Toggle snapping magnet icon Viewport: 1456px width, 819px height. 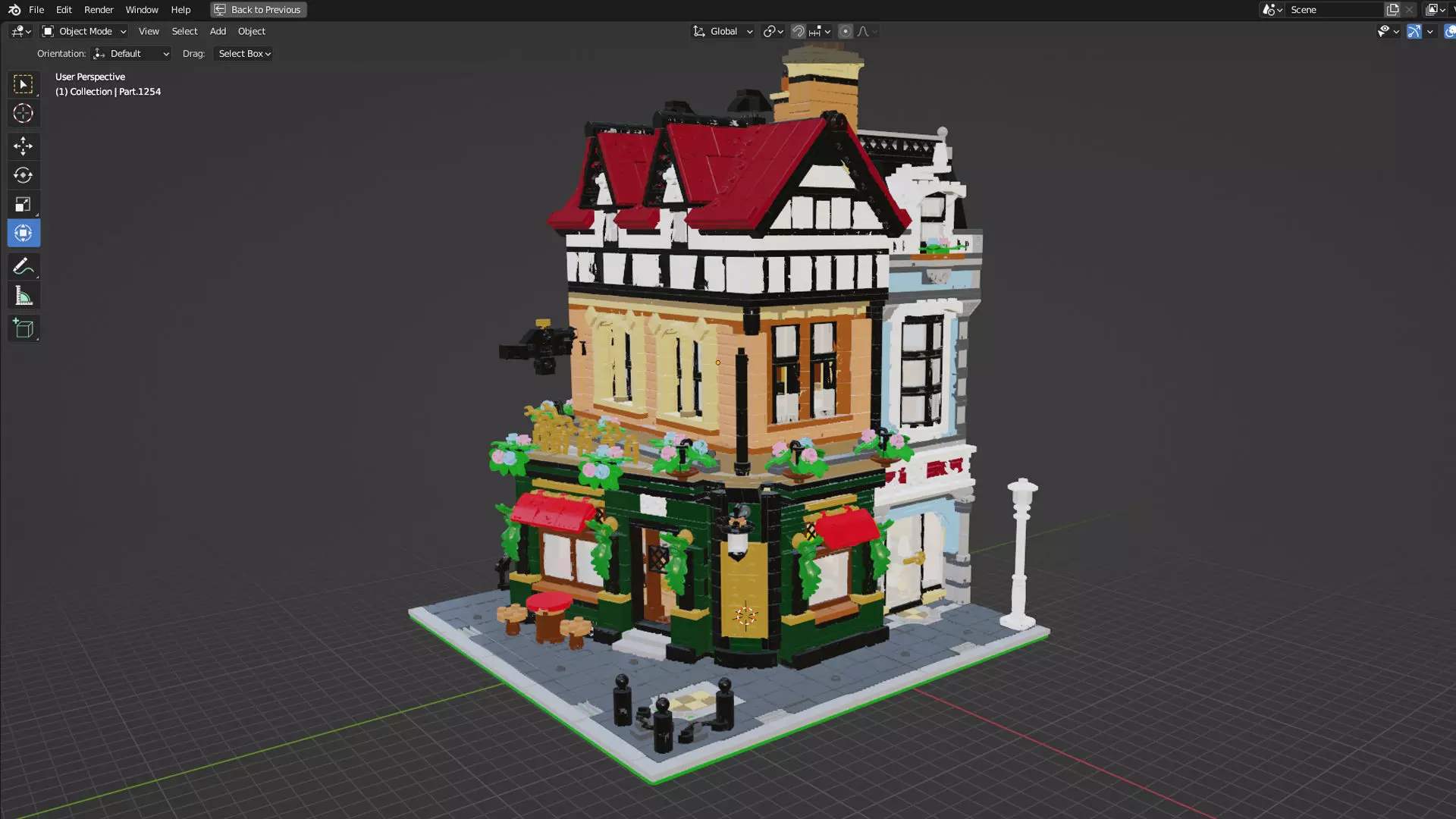click(799, 31)
